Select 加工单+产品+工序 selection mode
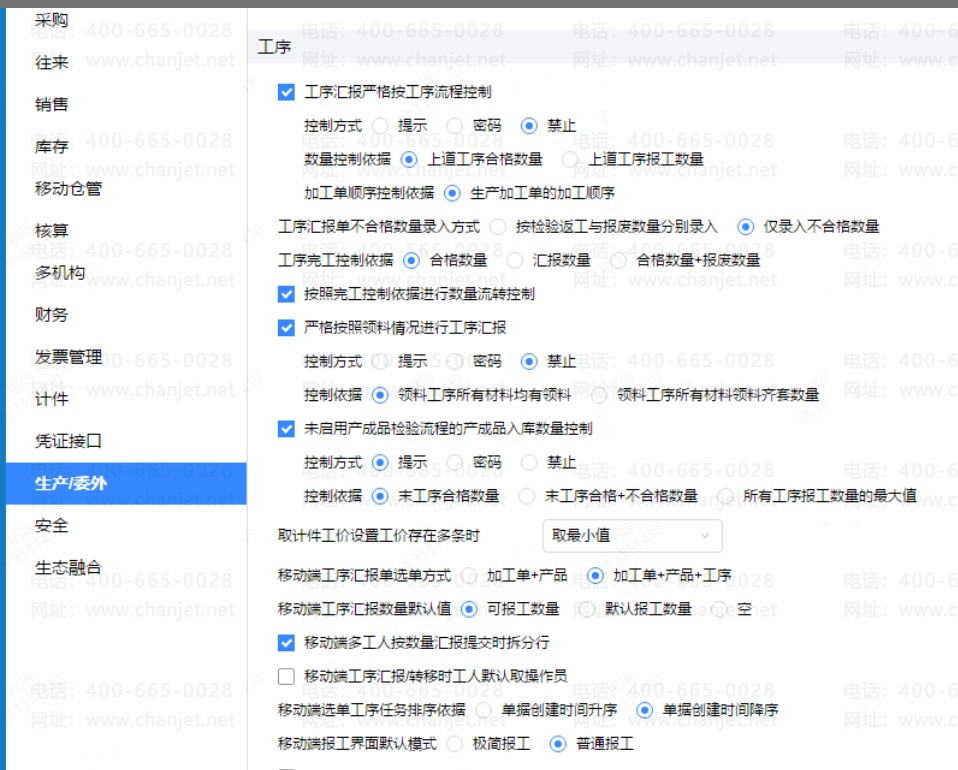The image size is (958, 770). [595, 576]
